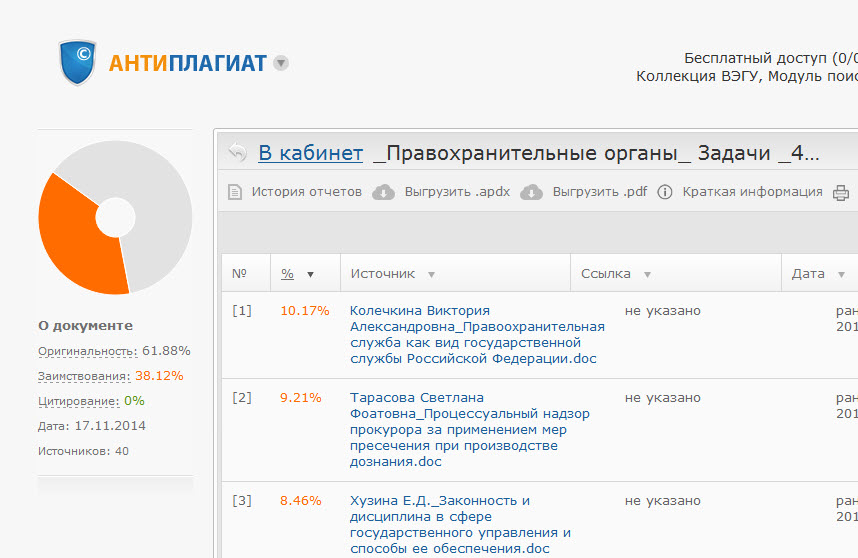Click Бесплатный доступ text at top
858x558 pixels.
point(771,58)
